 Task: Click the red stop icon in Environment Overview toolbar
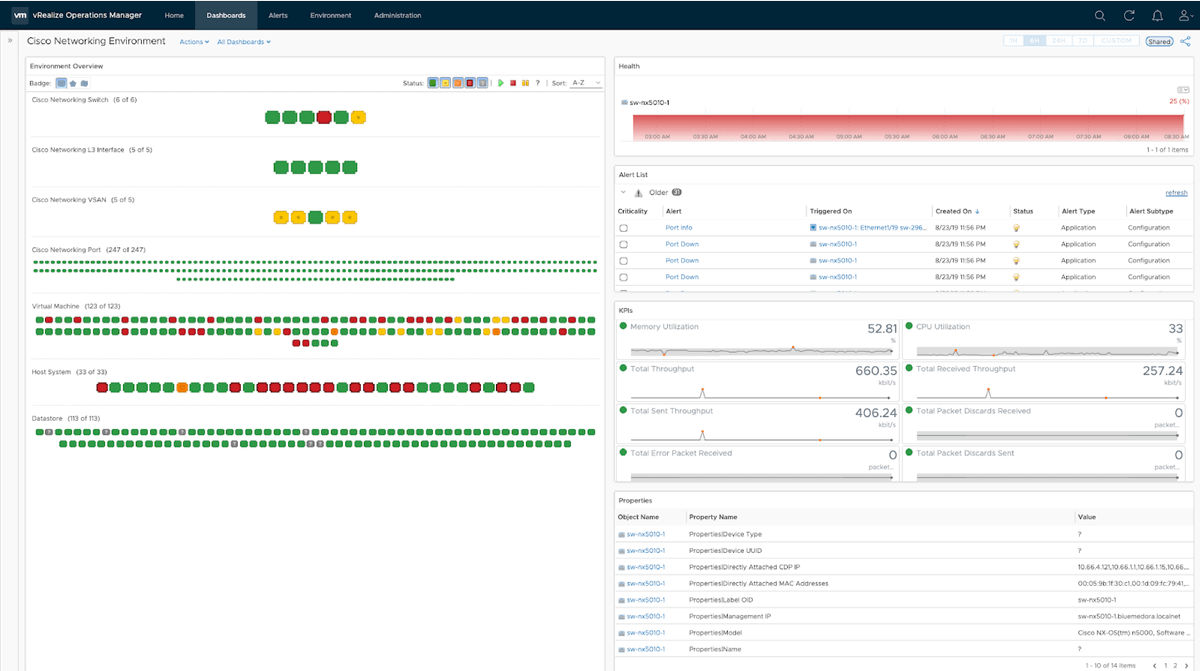tap(513, 83)
